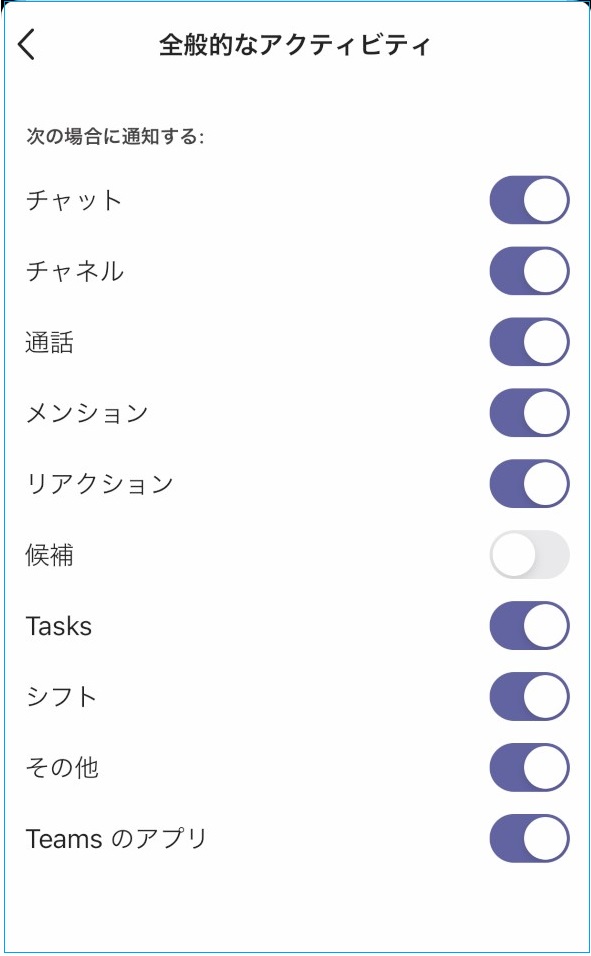Switch off Teams のアプリ notifications
This screenshot has width=591, height=956.
click(529, 838)
